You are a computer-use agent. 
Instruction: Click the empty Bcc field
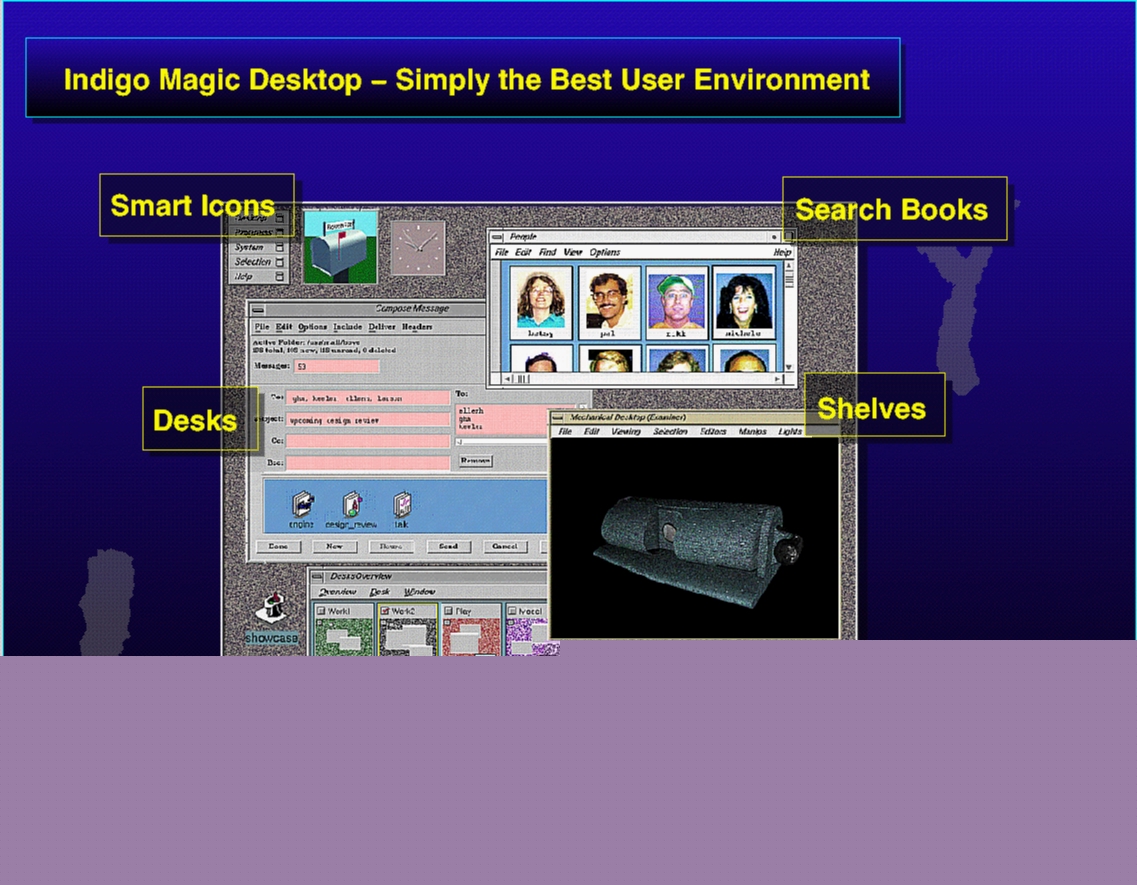coord(368,463)
